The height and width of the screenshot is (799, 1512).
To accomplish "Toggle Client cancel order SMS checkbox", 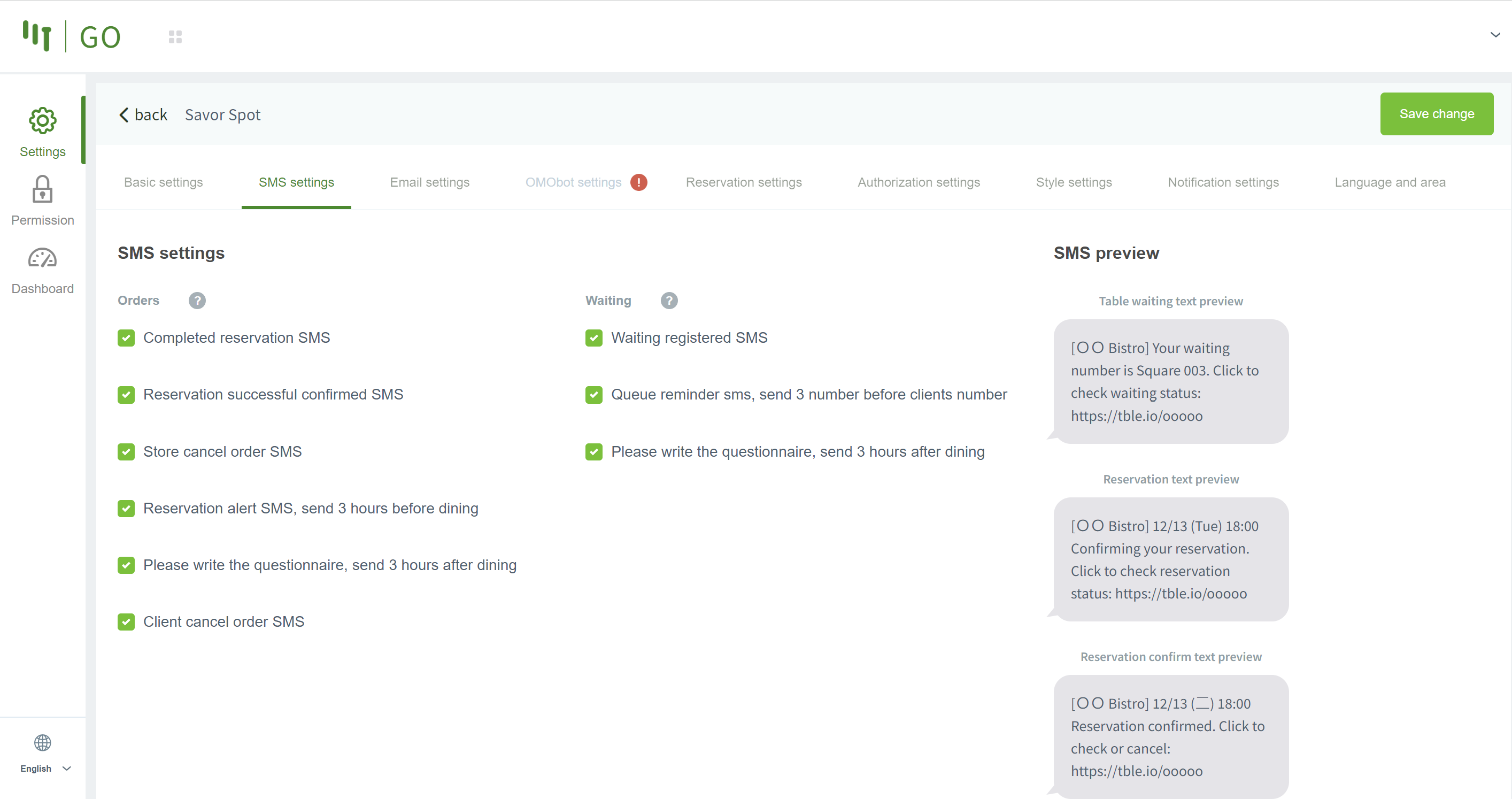I will click(x=126, y=621).
